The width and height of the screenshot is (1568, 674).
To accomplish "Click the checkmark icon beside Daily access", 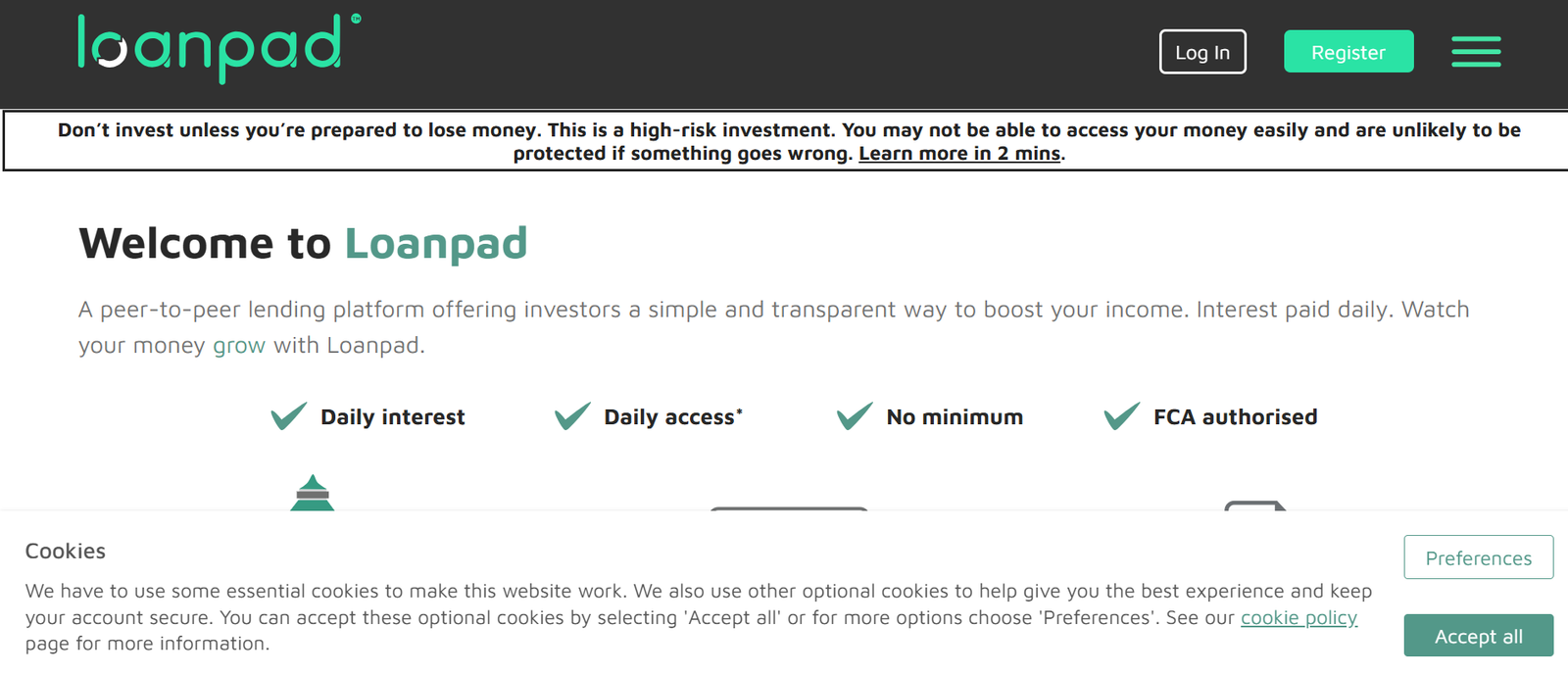I will (572, 416).
